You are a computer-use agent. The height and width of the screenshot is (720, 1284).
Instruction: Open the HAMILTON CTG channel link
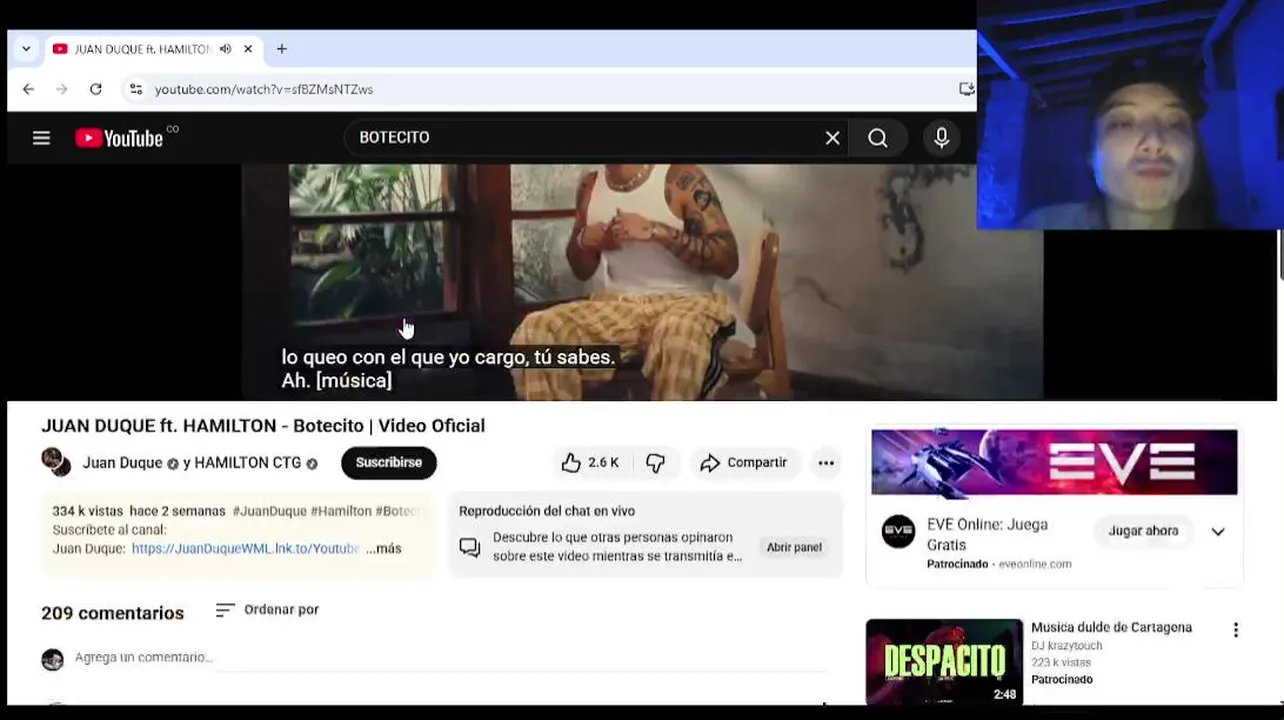pos(247,463)
